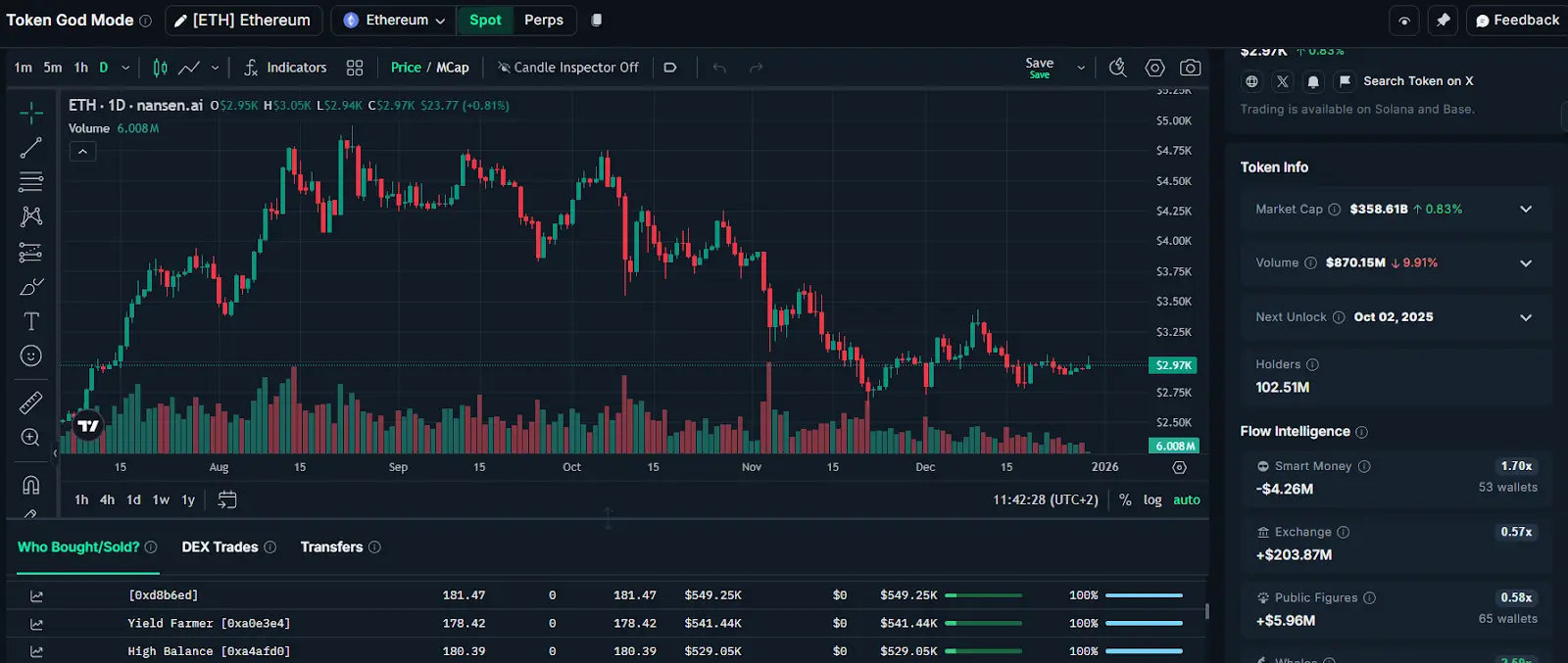Image resolution: width=1568 pixels, height=663 pixels.
Task: Open the Ethereum network dropdown
Action: pos(395,20)
